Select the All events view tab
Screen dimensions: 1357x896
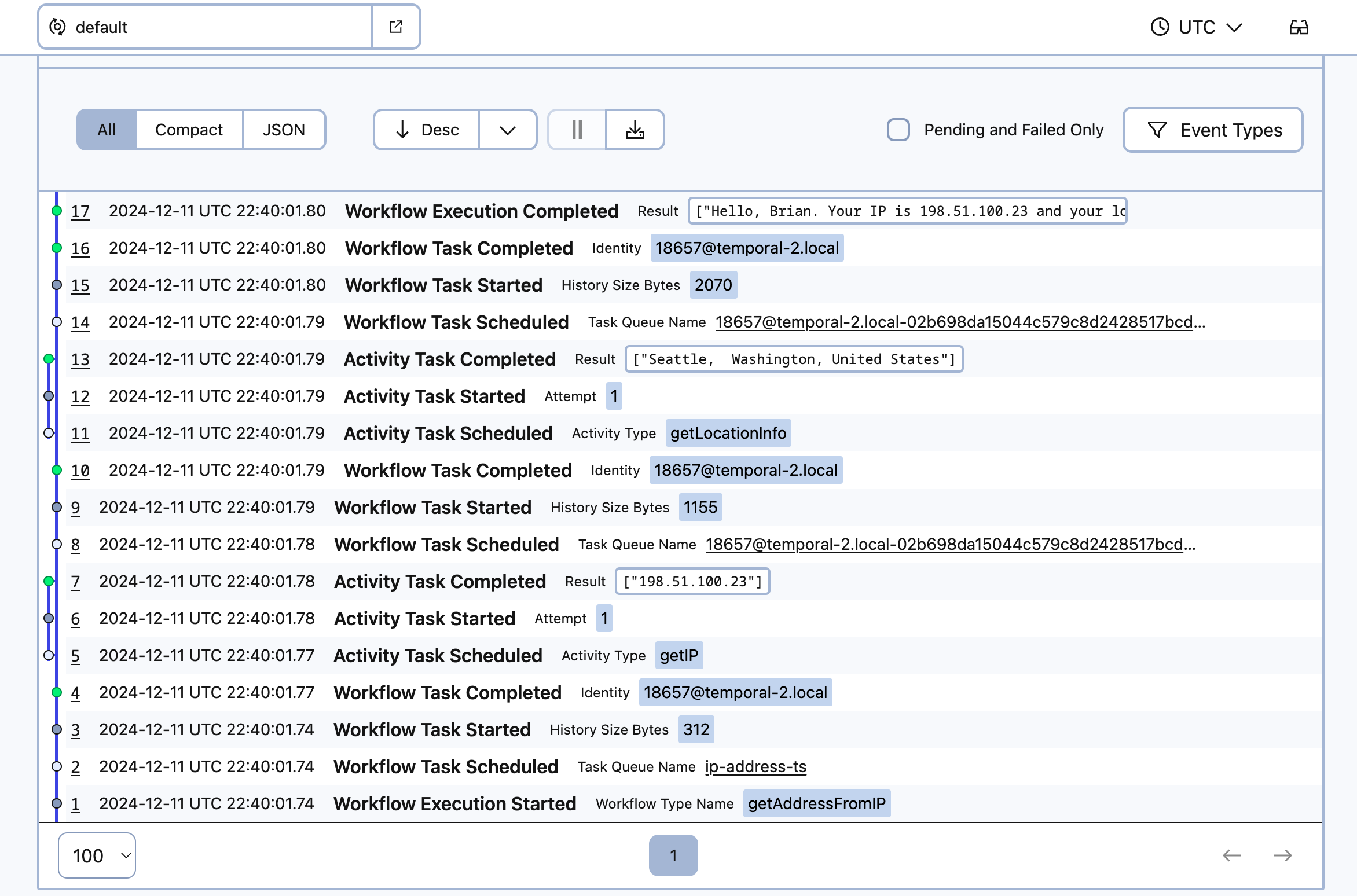pyautogui.click(x=106, y=128)
